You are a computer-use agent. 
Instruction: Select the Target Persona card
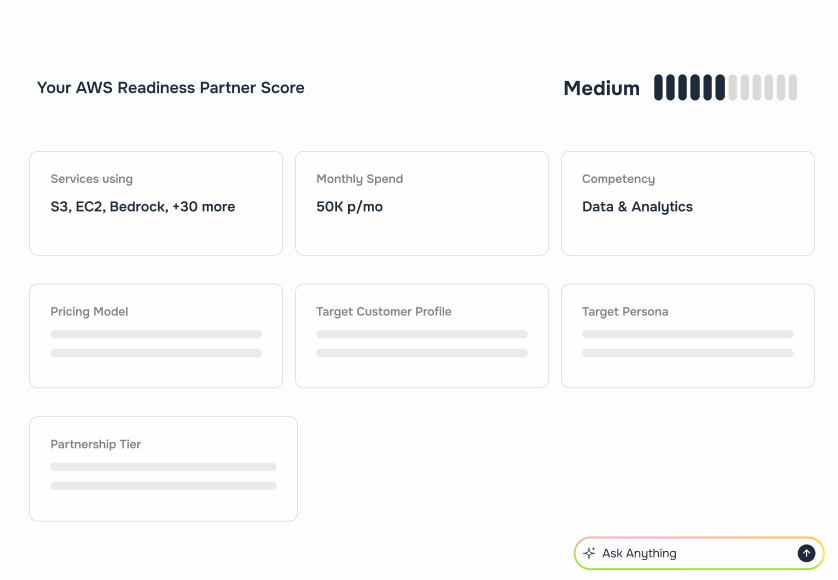[x=687, y=336]
